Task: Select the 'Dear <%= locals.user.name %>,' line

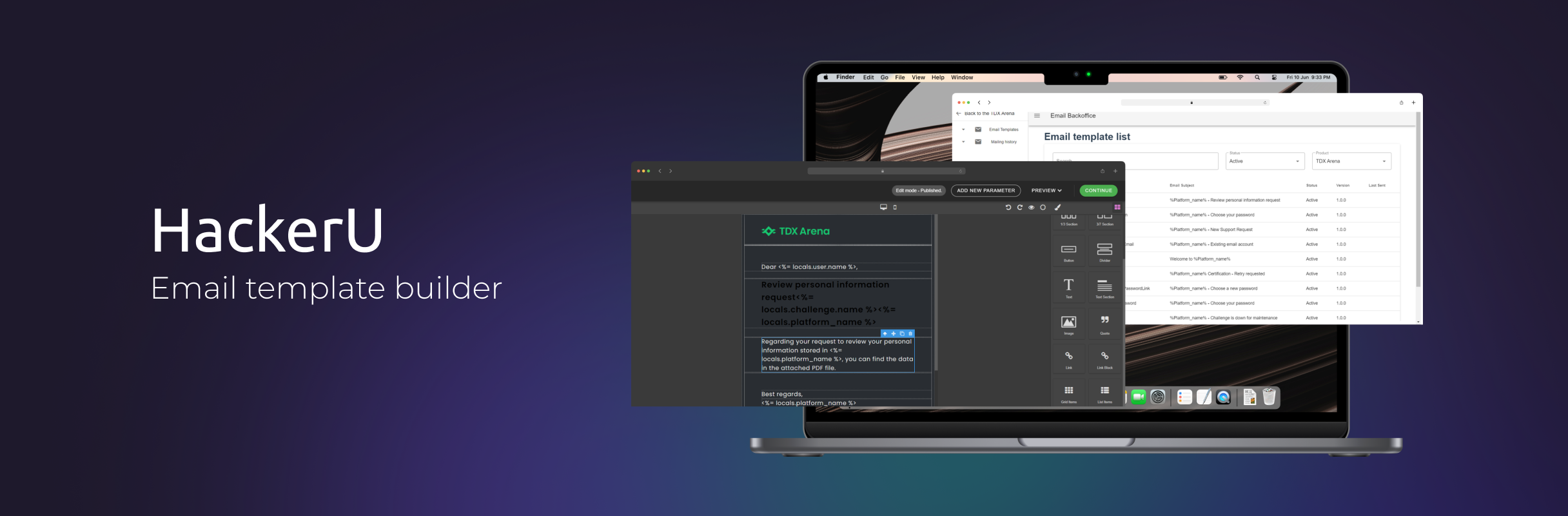Action: click(x=809, y=266)
